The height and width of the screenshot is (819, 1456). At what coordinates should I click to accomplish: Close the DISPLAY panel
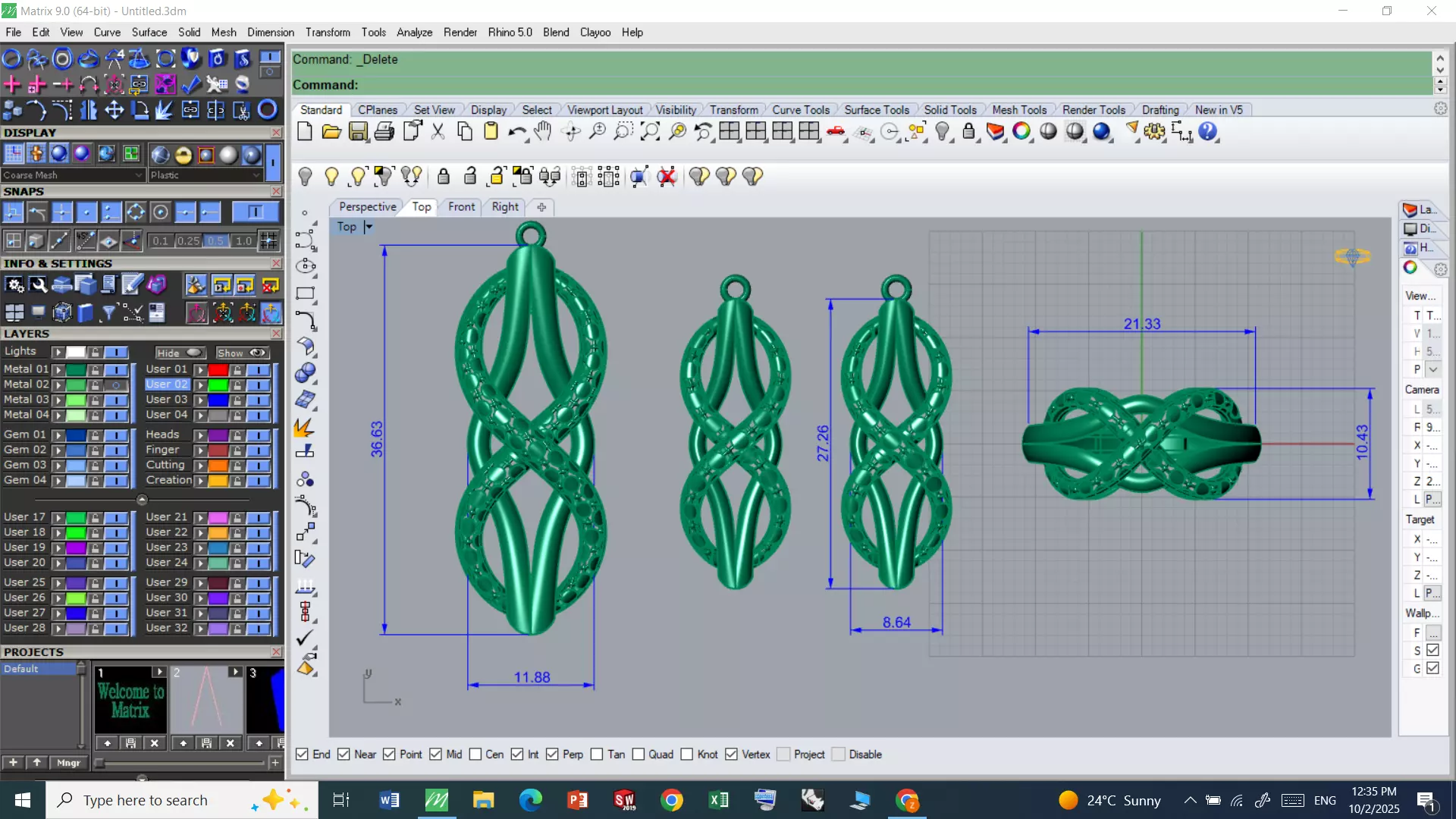(277, 133)
